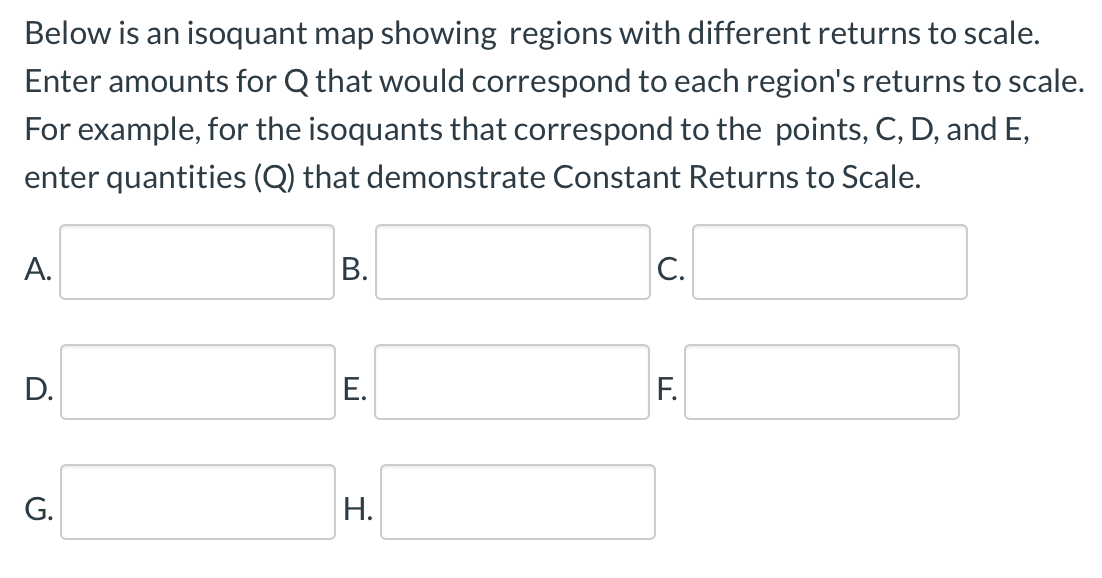Click inside the answer box for H
This screenshot has height=578, width=1102.
point(518,503)
